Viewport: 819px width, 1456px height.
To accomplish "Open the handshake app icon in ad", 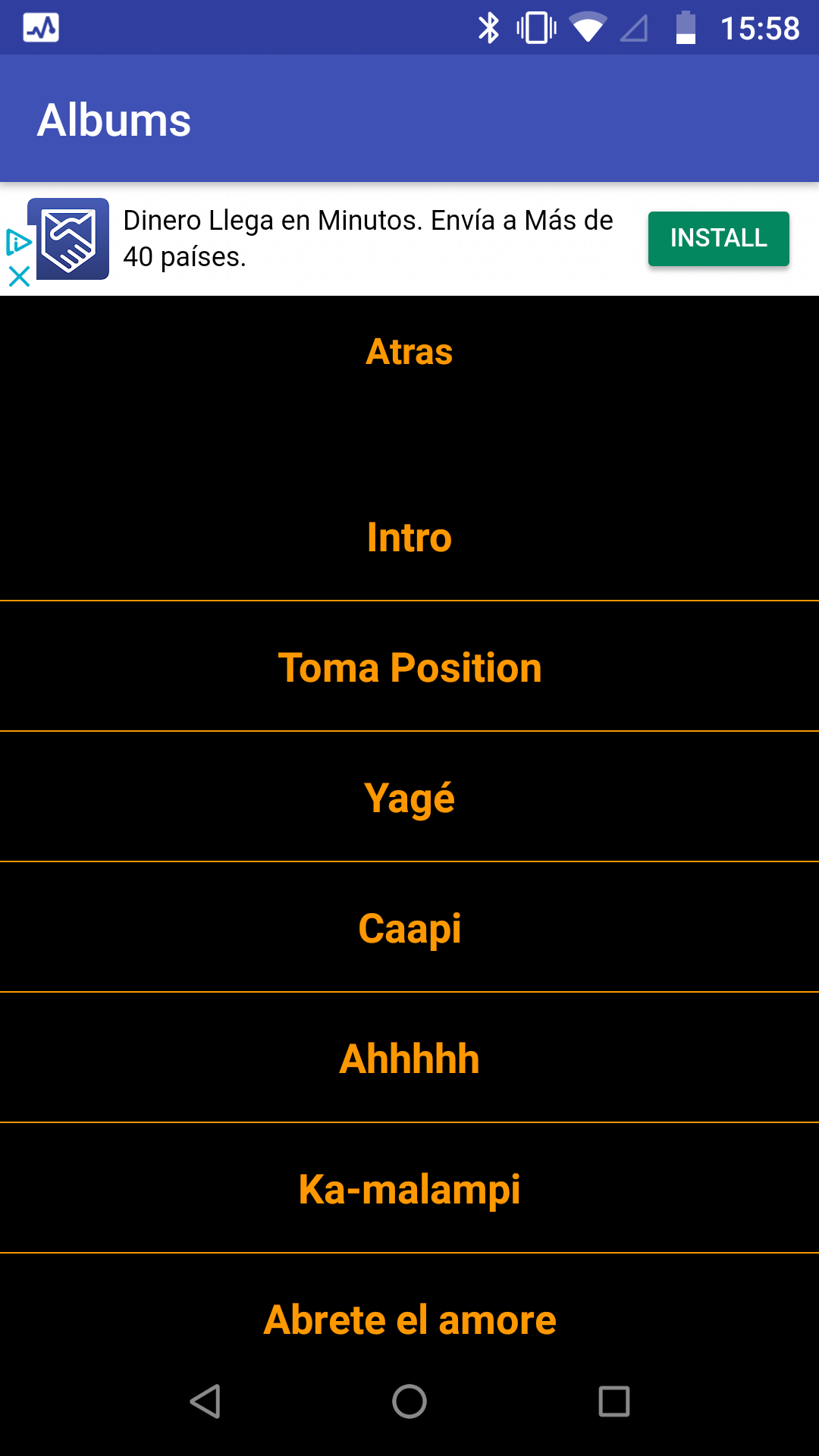I will point(68,239).
